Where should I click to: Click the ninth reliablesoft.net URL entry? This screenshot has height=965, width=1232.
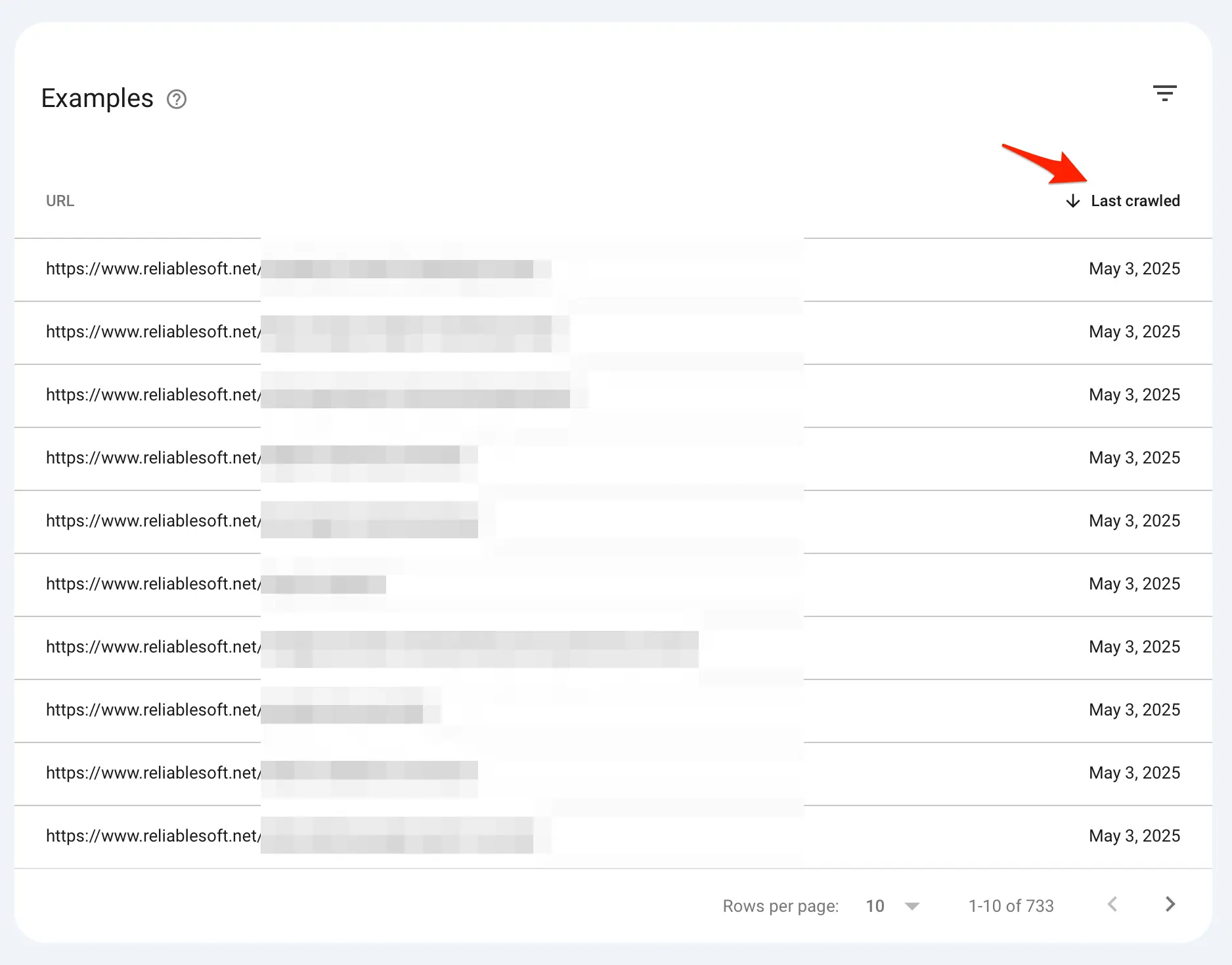pos(153,773)
